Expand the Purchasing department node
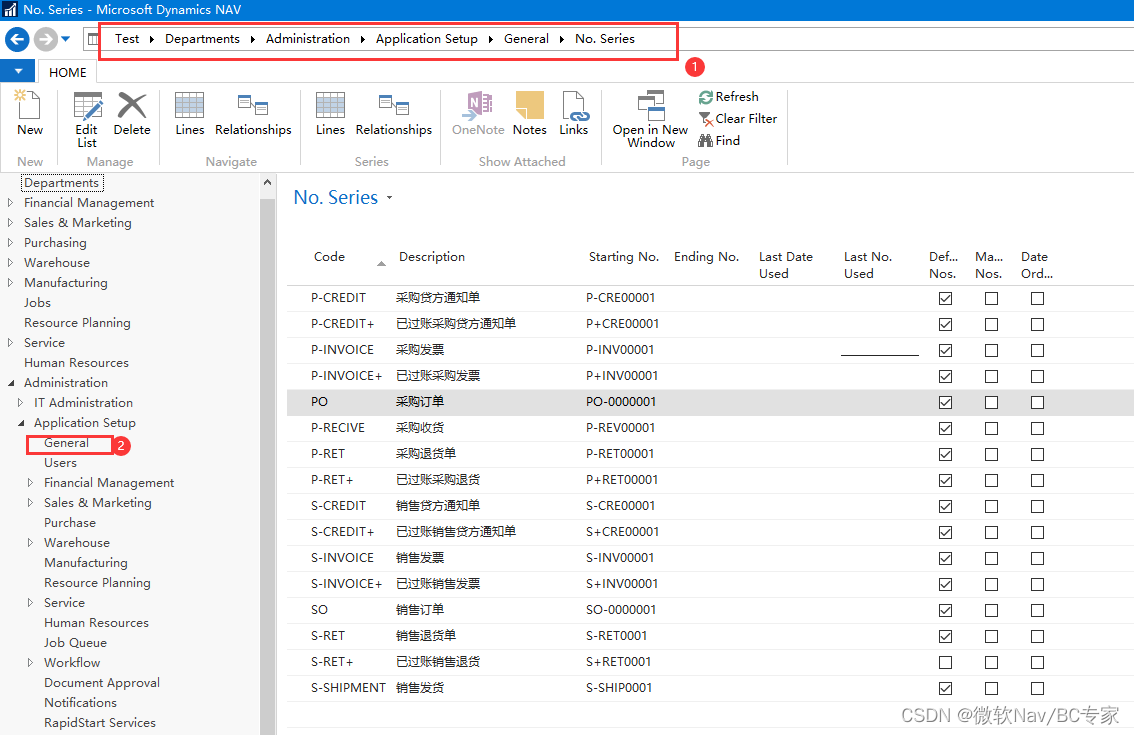This screenshot has height=735, width=1134. pyautogui.click(x=10, y=242)
